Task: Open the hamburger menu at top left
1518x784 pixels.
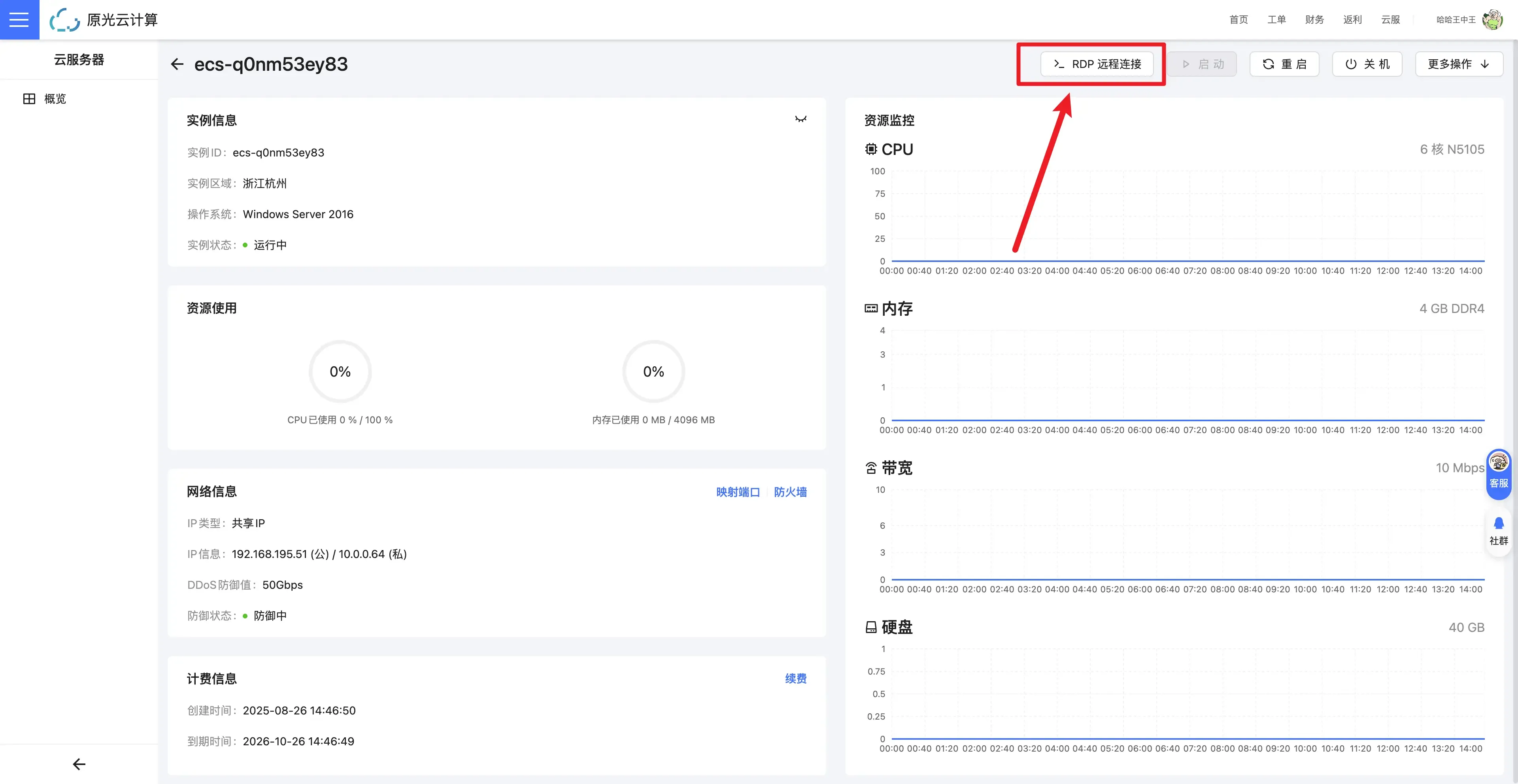Action: pyautogui.click(x=19, y=19)
